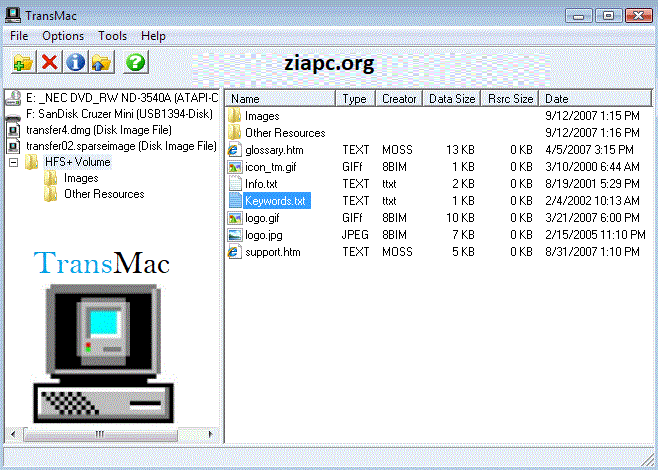Viewport: 658px width, 470px height.
Task: Click the 13 KB data size cell
Action: pos(460,150)
